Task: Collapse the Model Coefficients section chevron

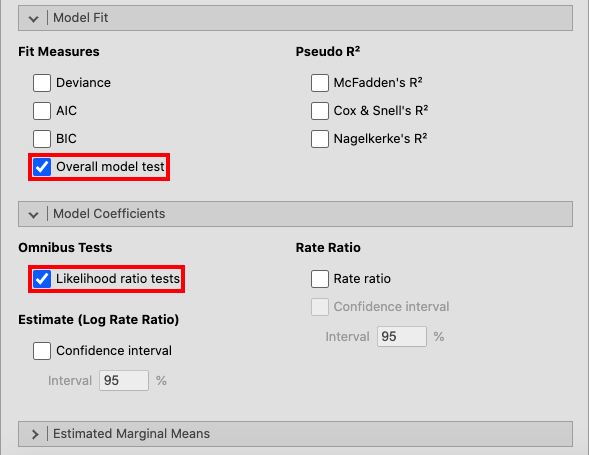Action: click(x=33, y=215)
